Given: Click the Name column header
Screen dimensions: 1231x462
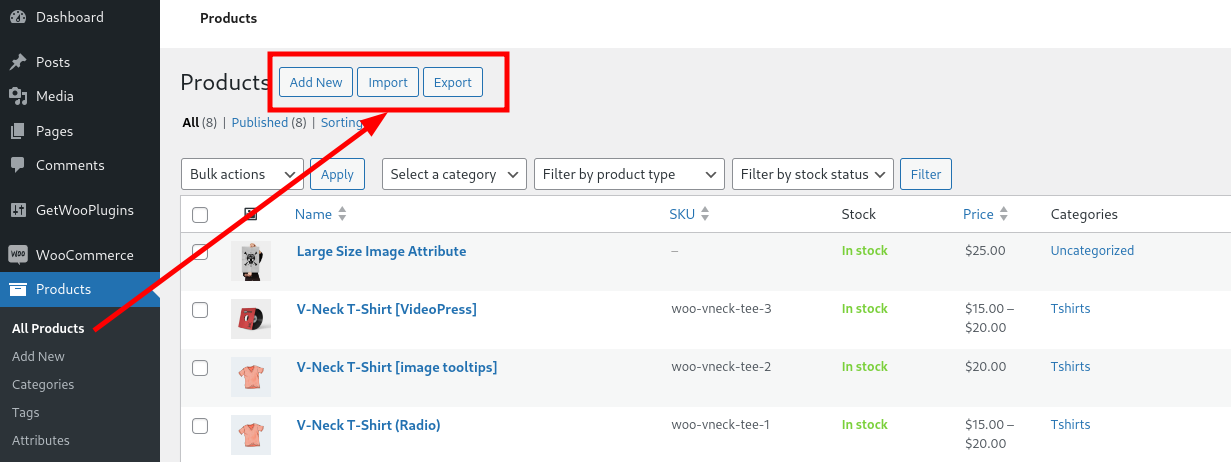Looking at the screenshot, I should click(313, 214).
